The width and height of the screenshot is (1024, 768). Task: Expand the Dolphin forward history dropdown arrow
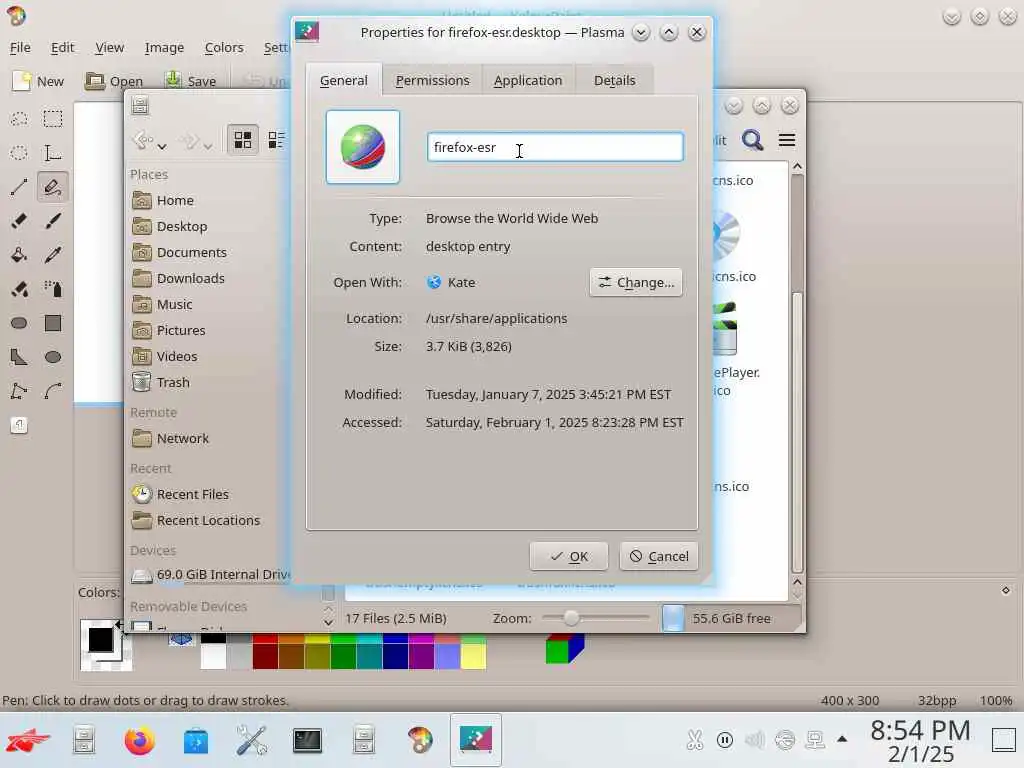(x=208, y=146)
